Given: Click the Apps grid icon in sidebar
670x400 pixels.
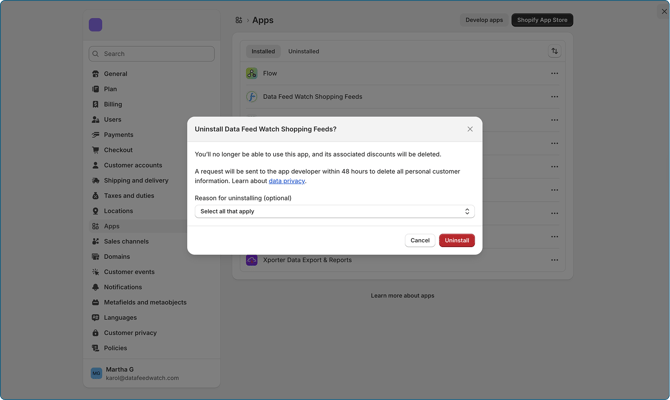Looking at the screenshot, I should [95, 226].
